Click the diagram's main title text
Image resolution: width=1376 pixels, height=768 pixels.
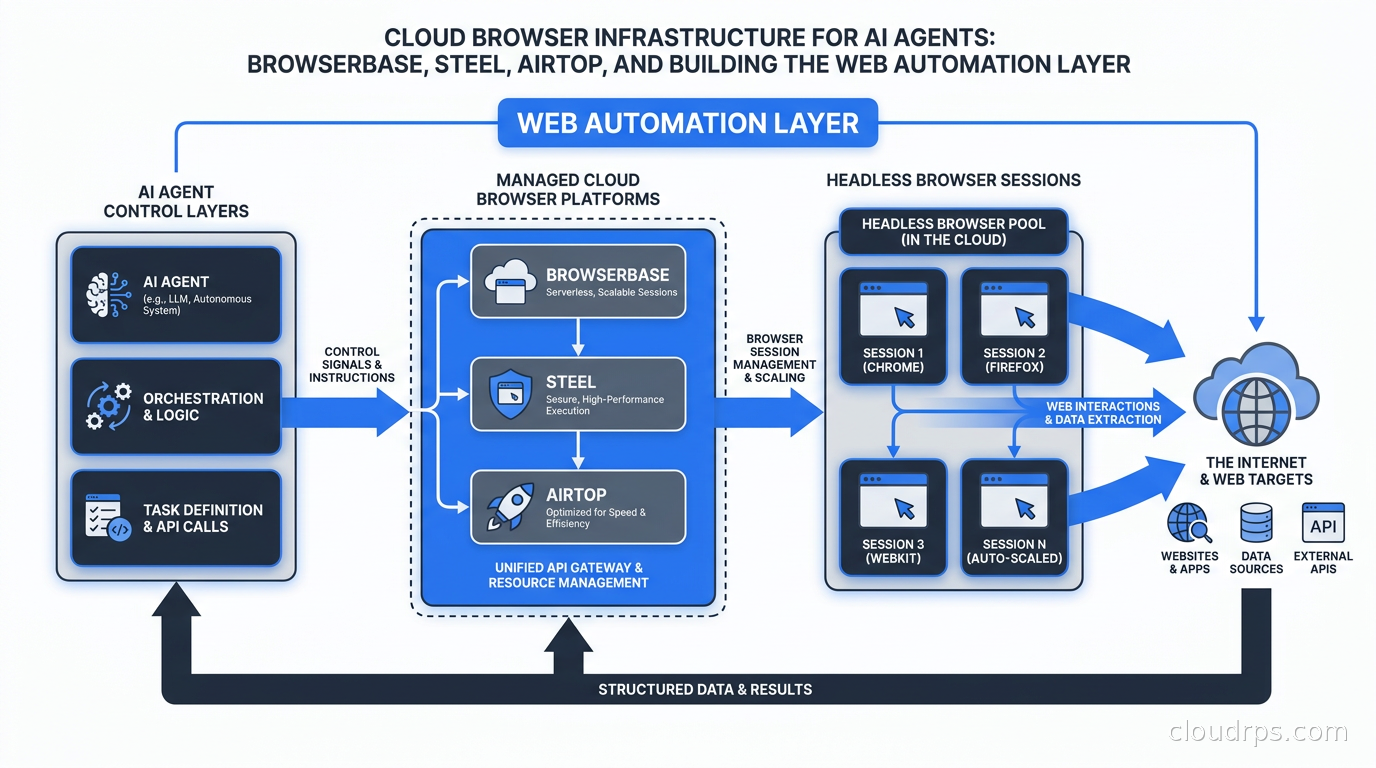688,51
